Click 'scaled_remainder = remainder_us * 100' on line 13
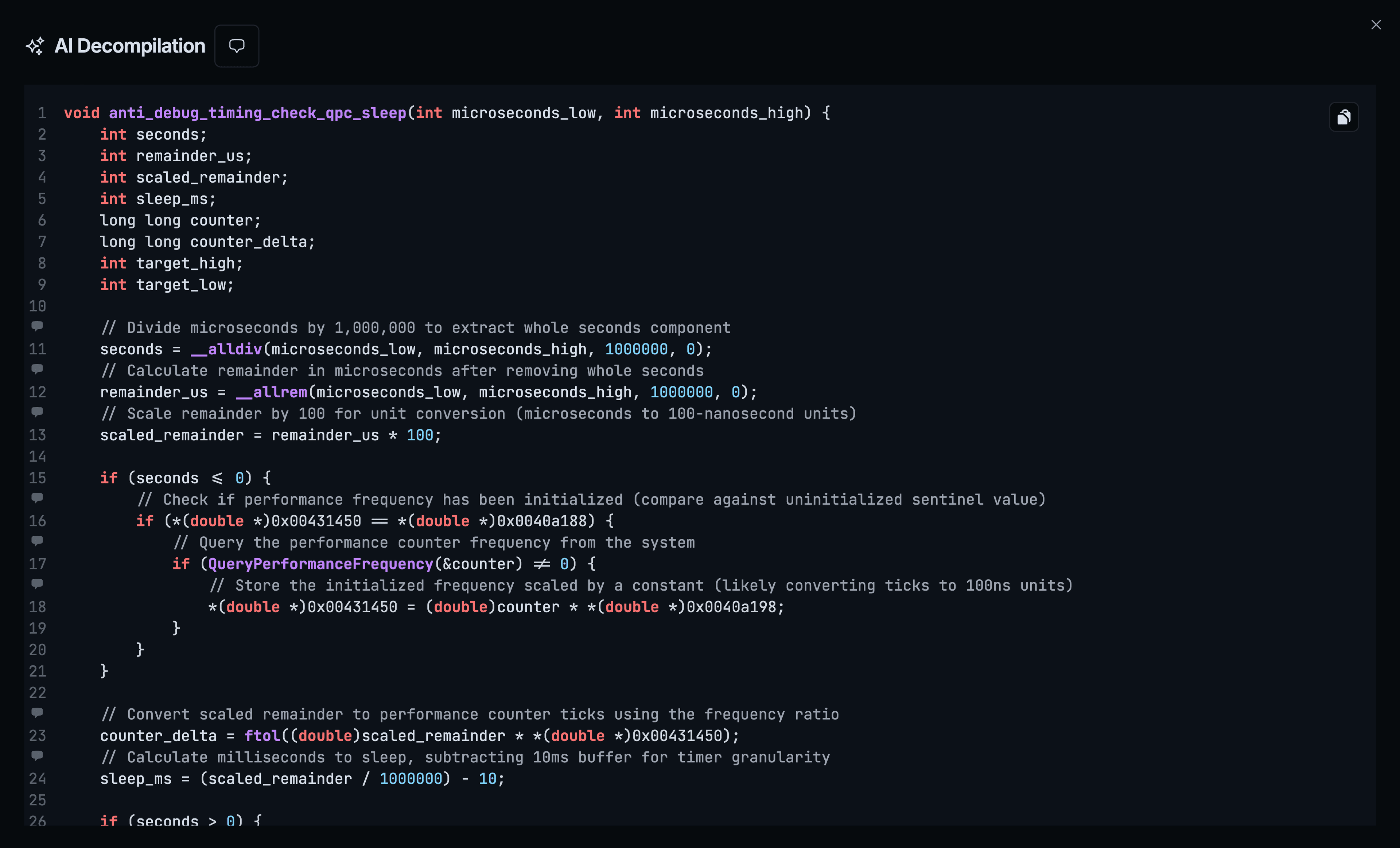The width and height of the screenshot is (1400, 848). click(x=271, y=436)
